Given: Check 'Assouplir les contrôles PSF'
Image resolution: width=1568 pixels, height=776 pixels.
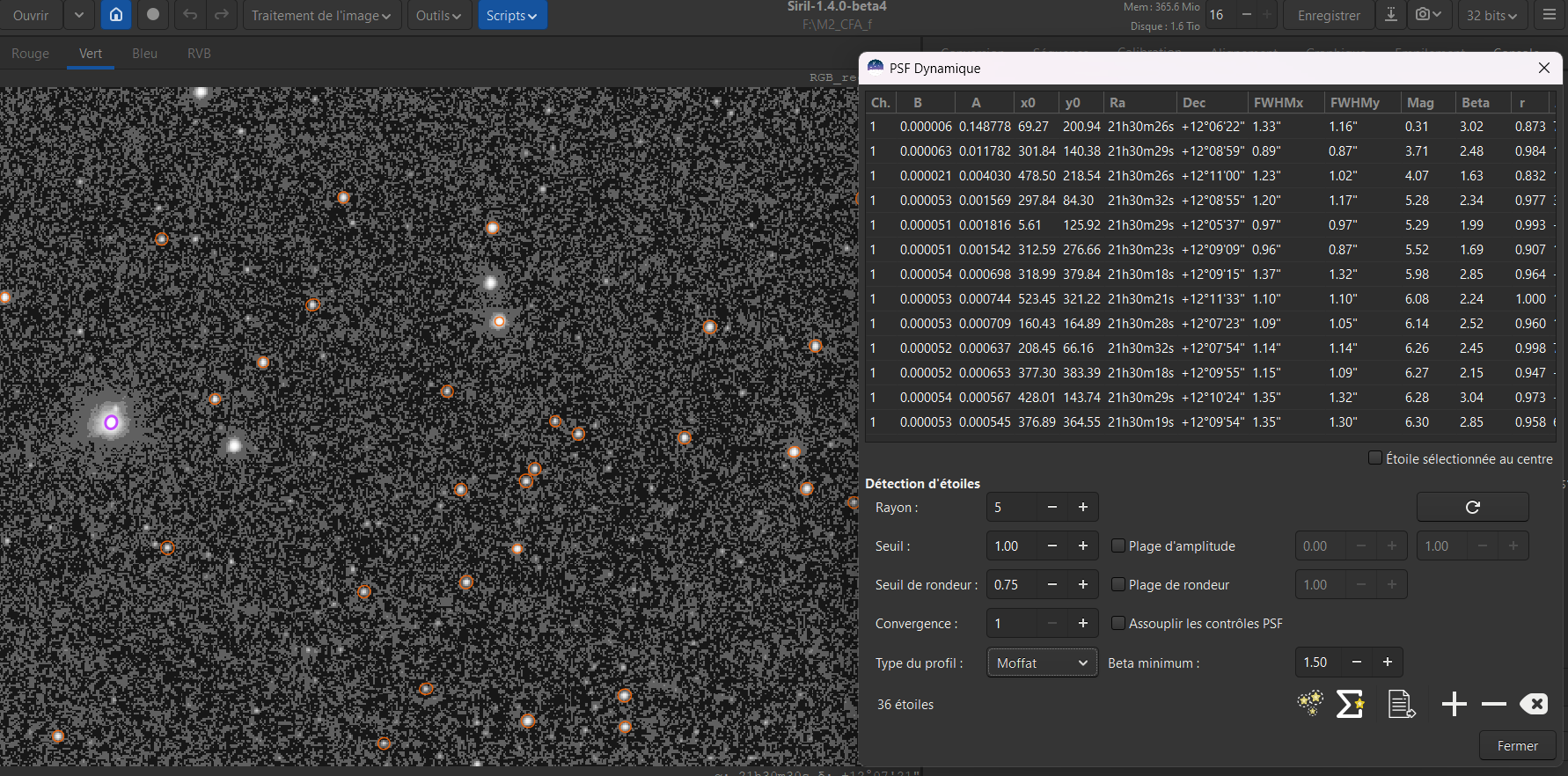Looking at the screenshot, I should [1118, 624].
